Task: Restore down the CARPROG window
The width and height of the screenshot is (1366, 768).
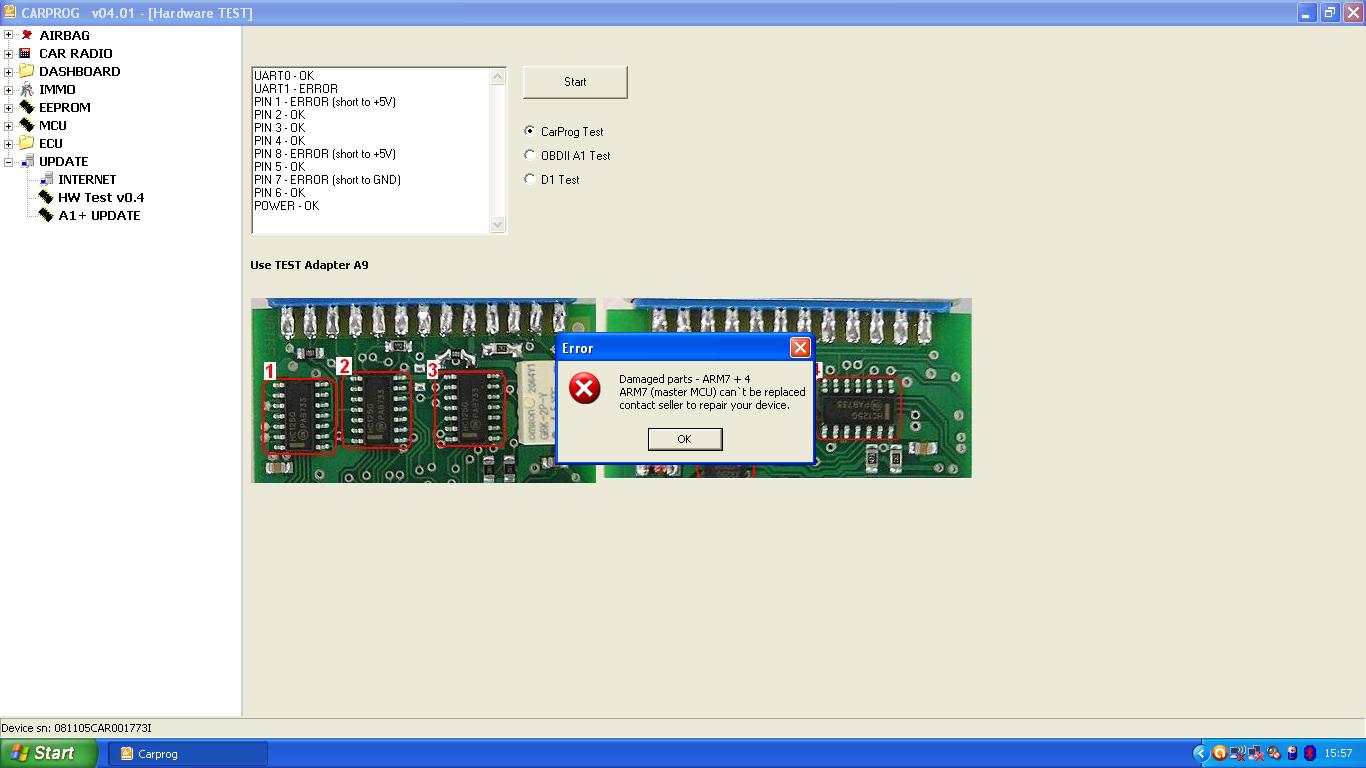Action: (x=1330, y=13)
